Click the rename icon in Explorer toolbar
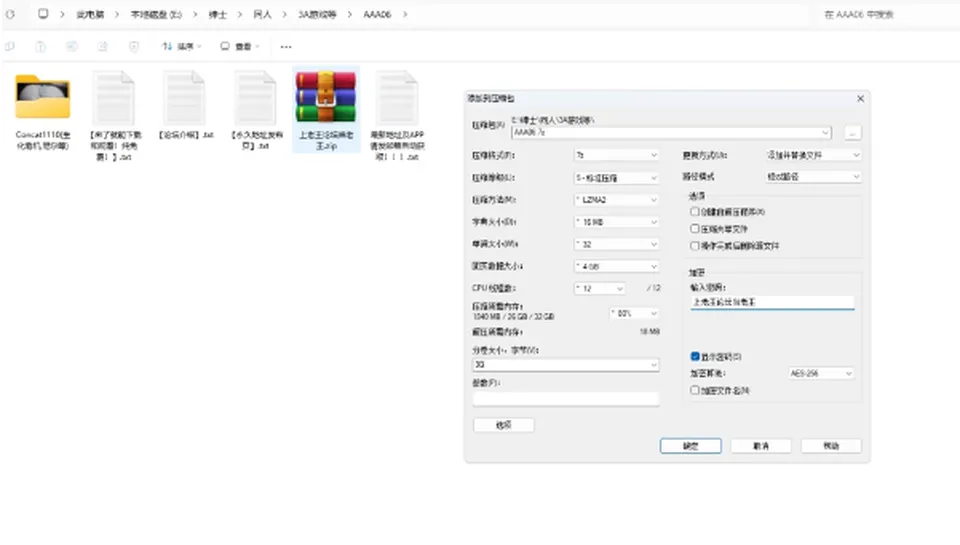Screen dimensions: 960x545 tap(72, 47)
